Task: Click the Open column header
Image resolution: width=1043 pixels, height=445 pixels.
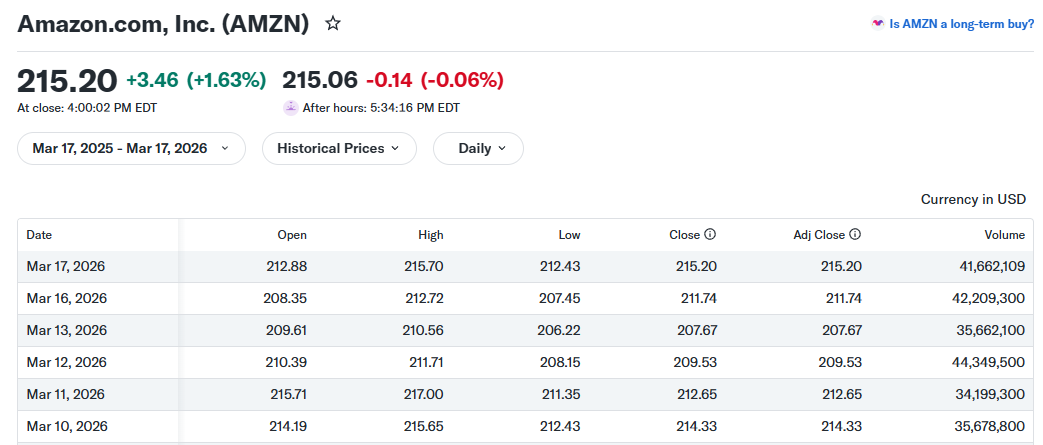Action: coord(292,235)
